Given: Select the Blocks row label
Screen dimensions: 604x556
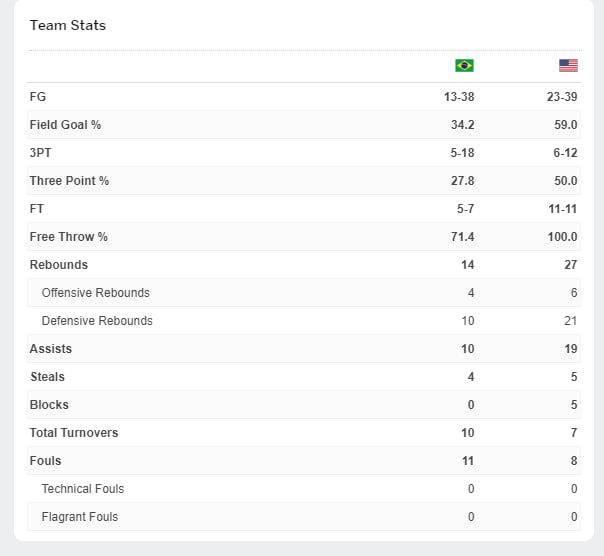Looking at the screenshot, I should 49,405.
